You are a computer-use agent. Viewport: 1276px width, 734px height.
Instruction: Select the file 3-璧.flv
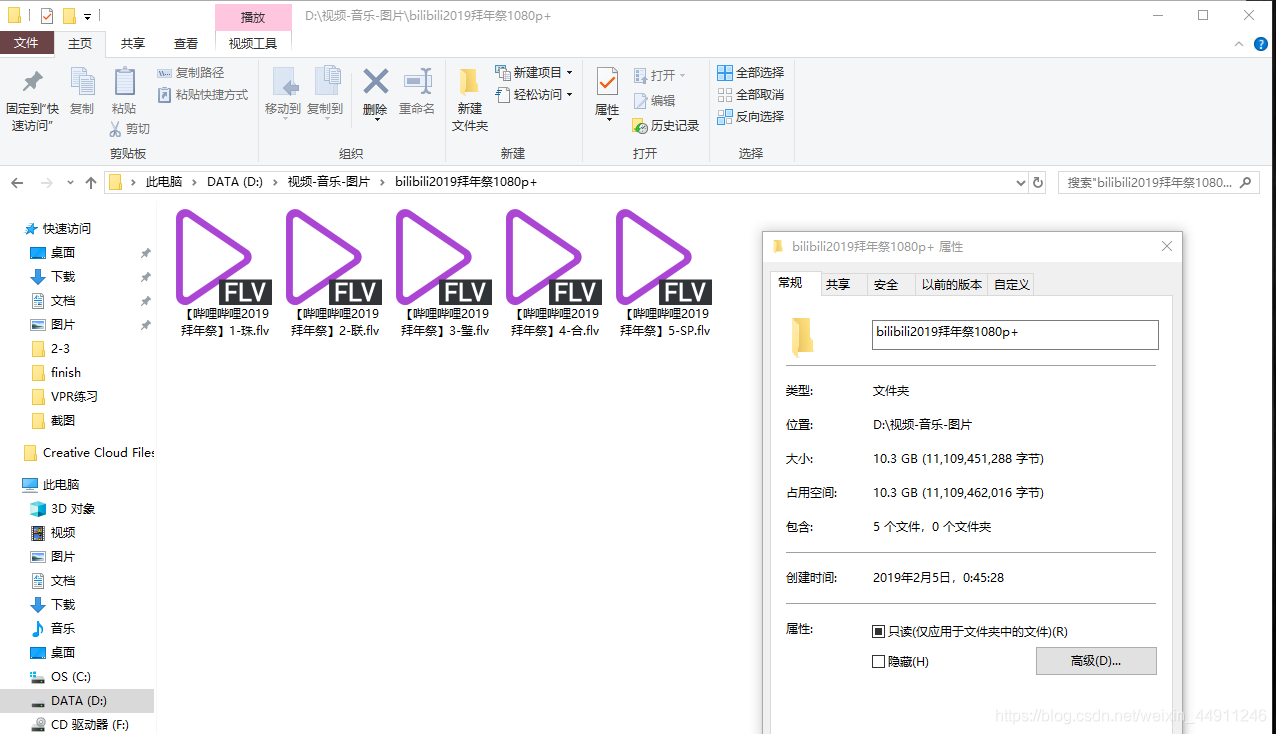(445, 273)
